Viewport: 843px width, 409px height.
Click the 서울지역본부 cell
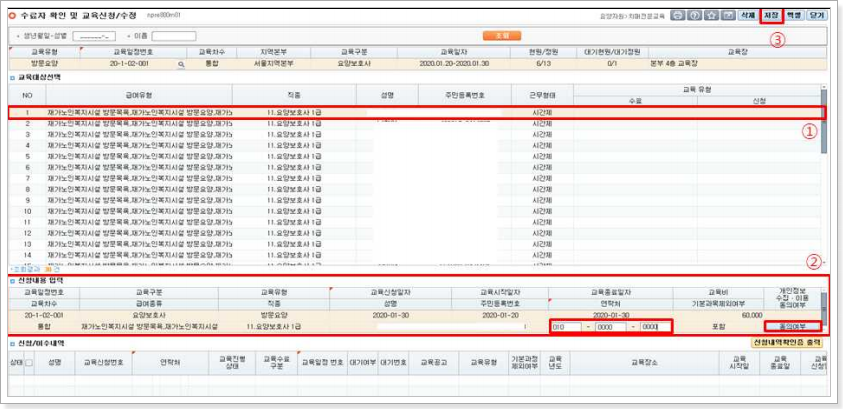click(x=272, y=63)
